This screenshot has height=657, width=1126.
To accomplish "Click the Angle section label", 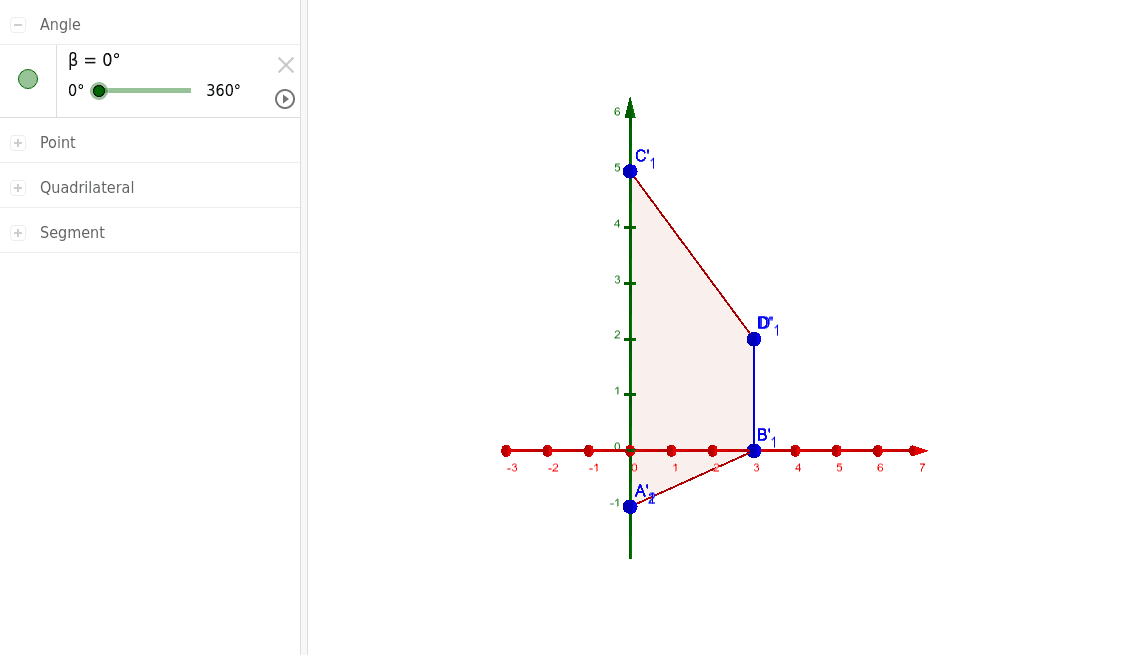I will point(60,24).
